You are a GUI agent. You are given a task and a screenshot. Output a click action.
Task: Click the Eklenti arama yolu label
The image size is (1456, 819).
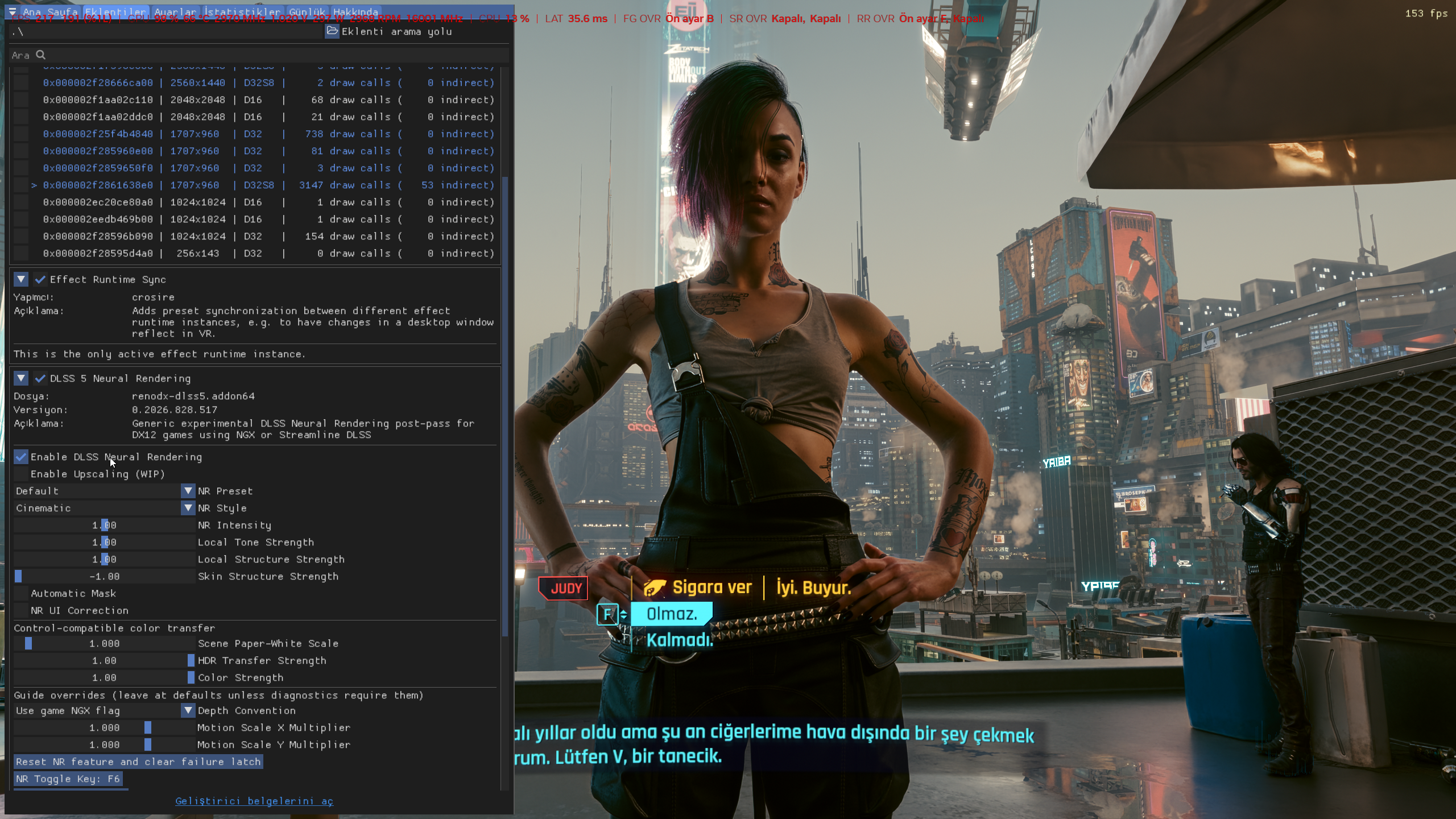coord(397,31)
